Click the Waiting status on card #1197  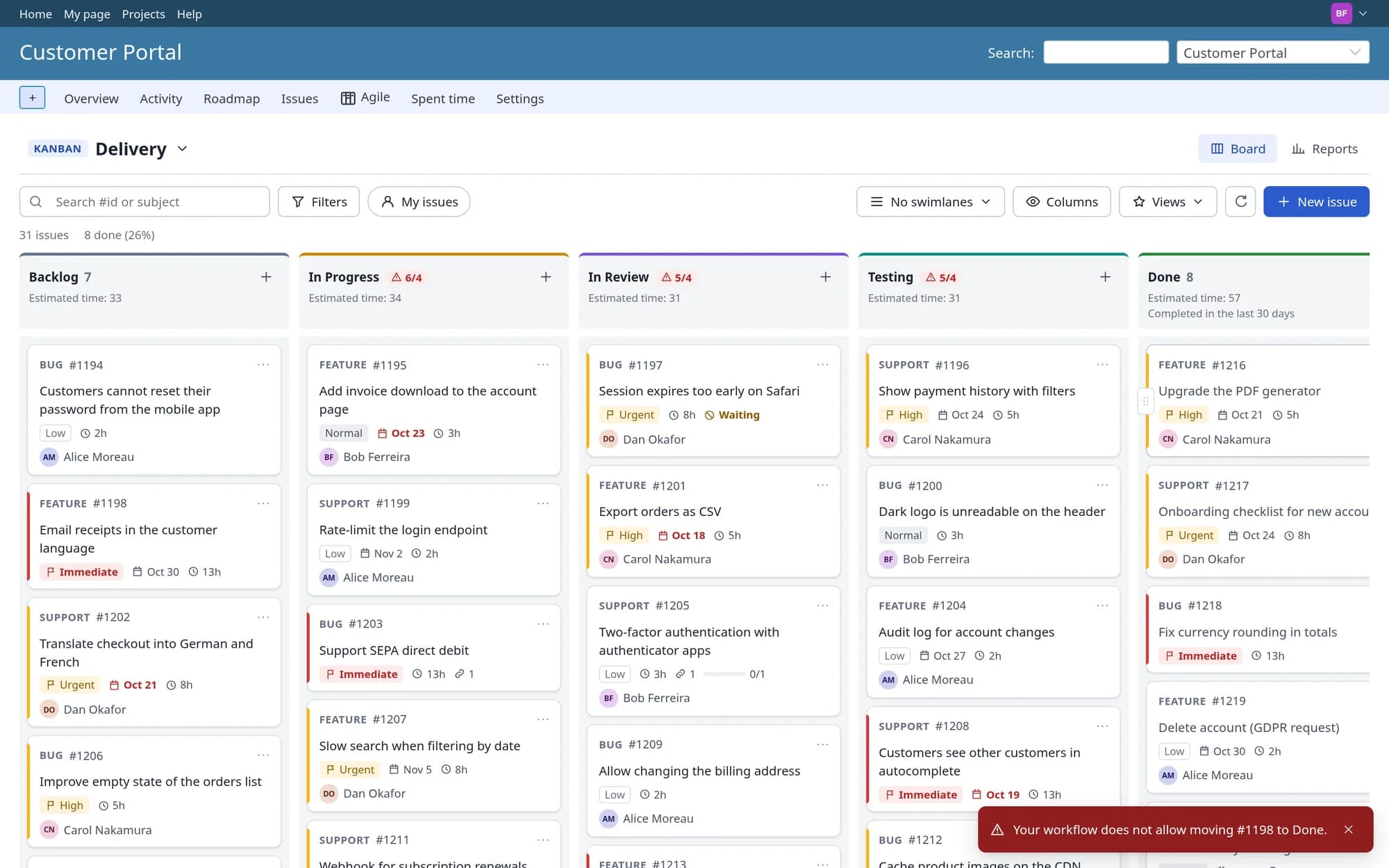pyautogui.click(x=732, y=415)
